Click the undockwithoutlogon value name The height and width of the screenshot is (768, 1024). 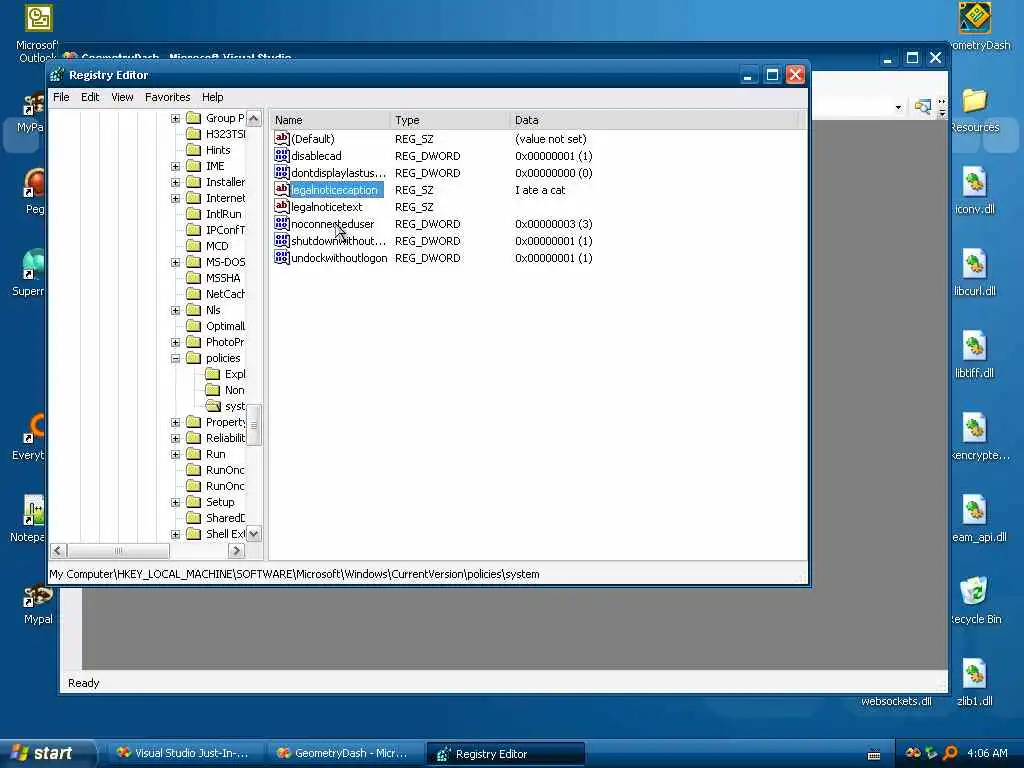coord(339,258)
